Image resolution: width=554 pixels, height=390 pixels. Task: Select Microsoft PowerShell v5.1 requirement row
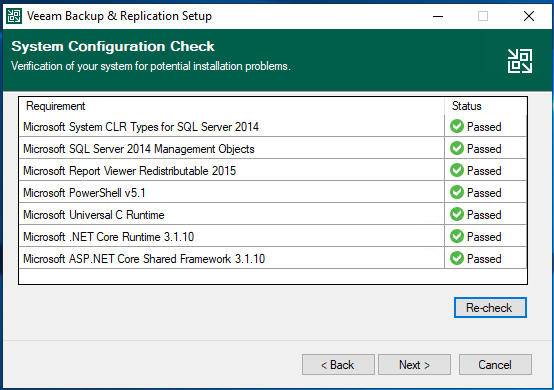272,193
